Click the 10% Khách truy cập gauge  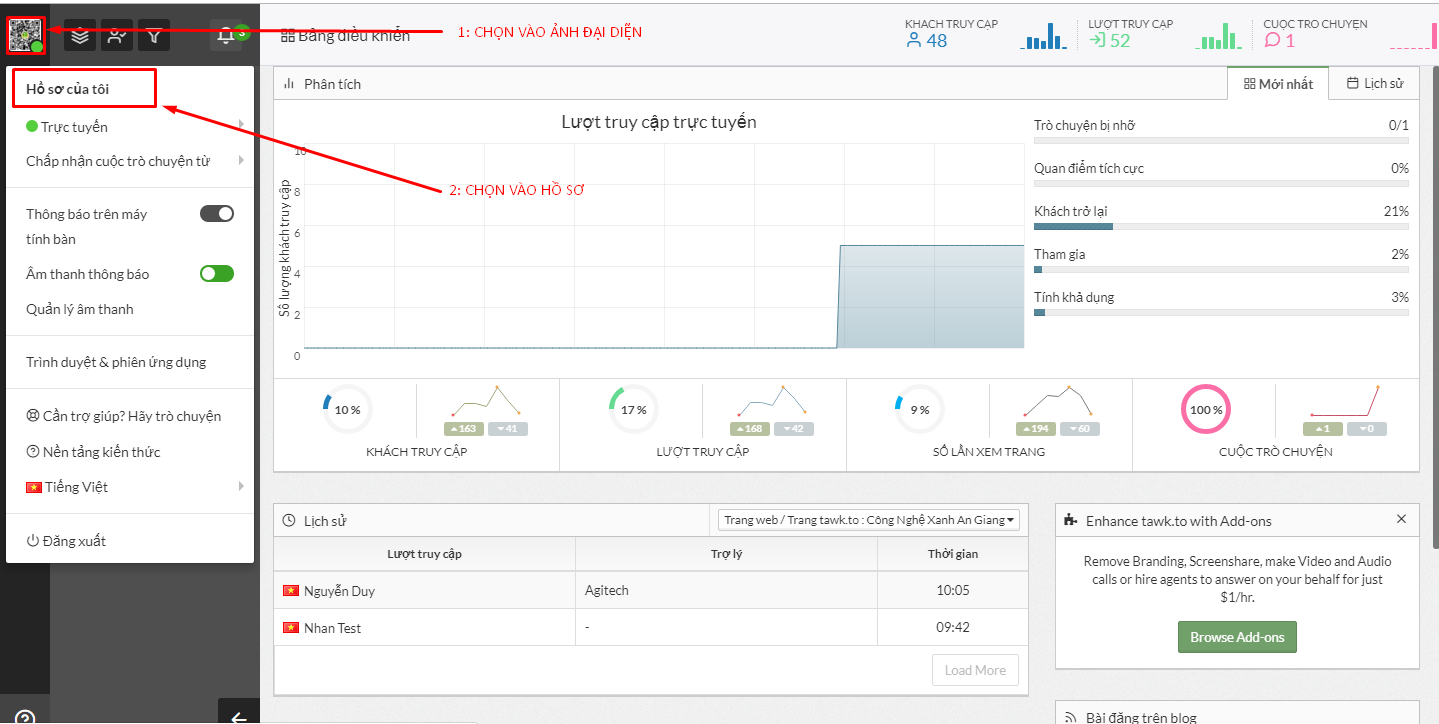[x=346, y=410]
